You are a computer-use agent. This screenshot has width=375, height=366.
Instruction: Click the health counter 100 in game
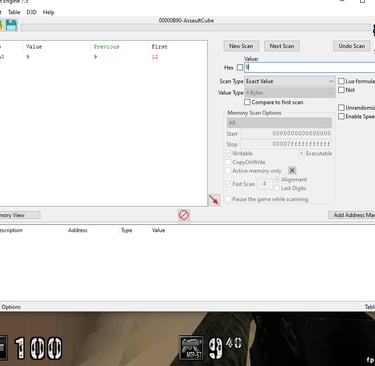click(x=39, y=348)
